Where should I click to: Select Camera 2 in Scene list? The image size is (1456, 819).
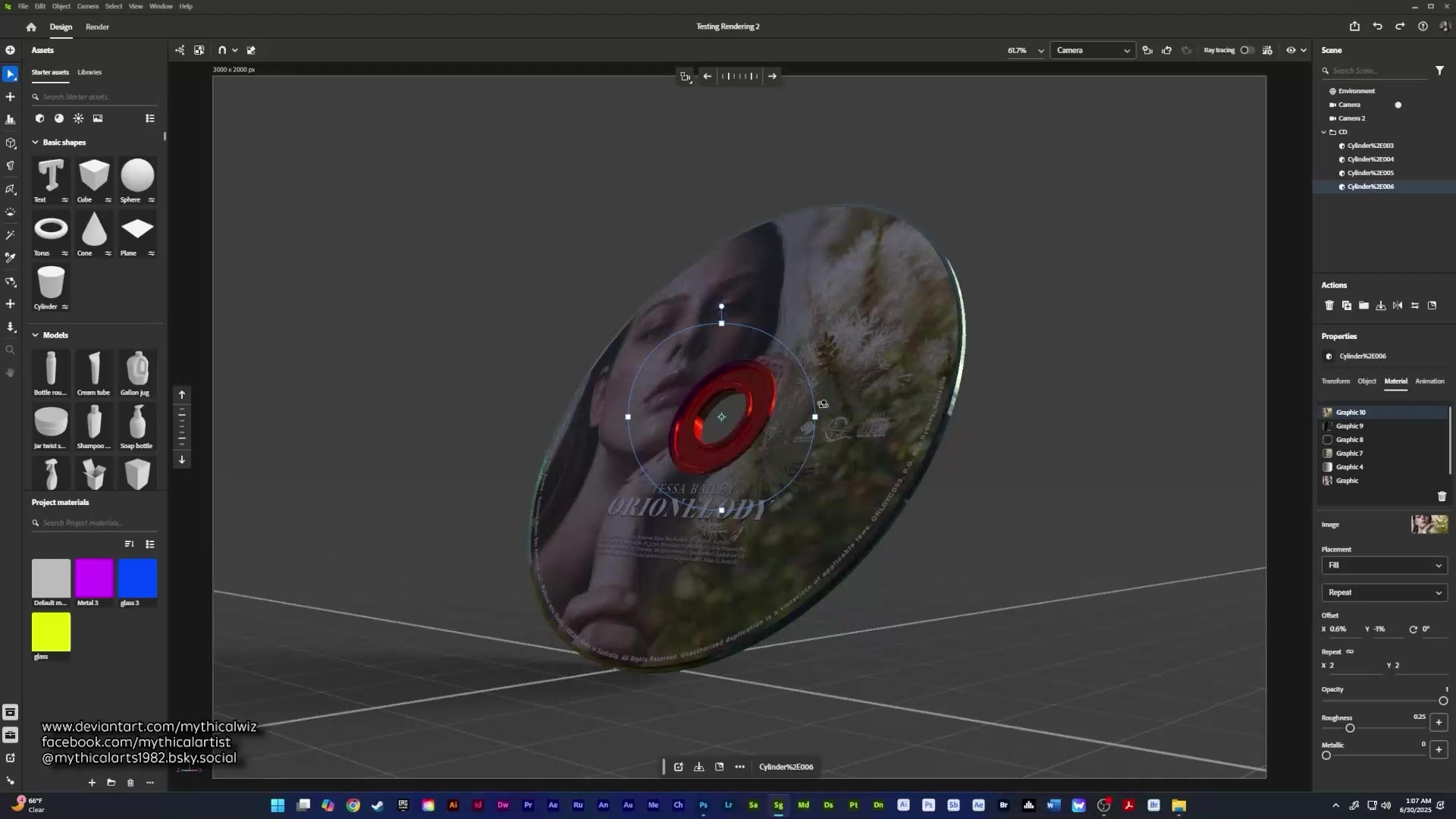tap(1351, 118)
